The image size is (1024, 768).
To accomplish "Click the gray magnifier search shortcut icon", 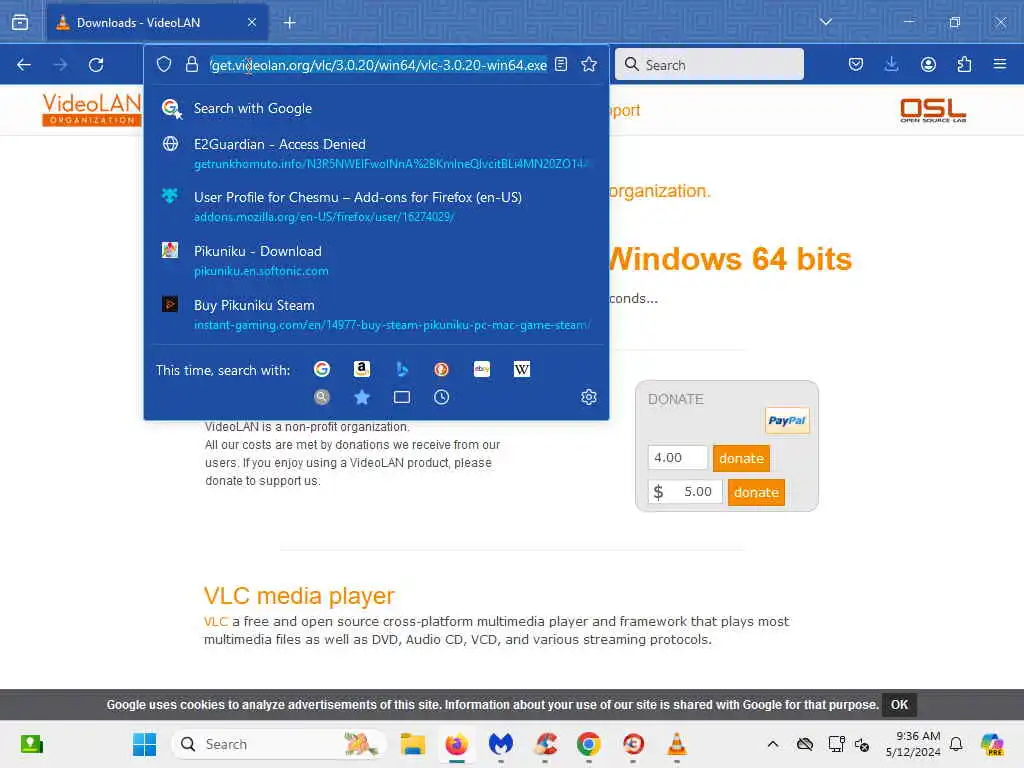I will coord(322,397).
